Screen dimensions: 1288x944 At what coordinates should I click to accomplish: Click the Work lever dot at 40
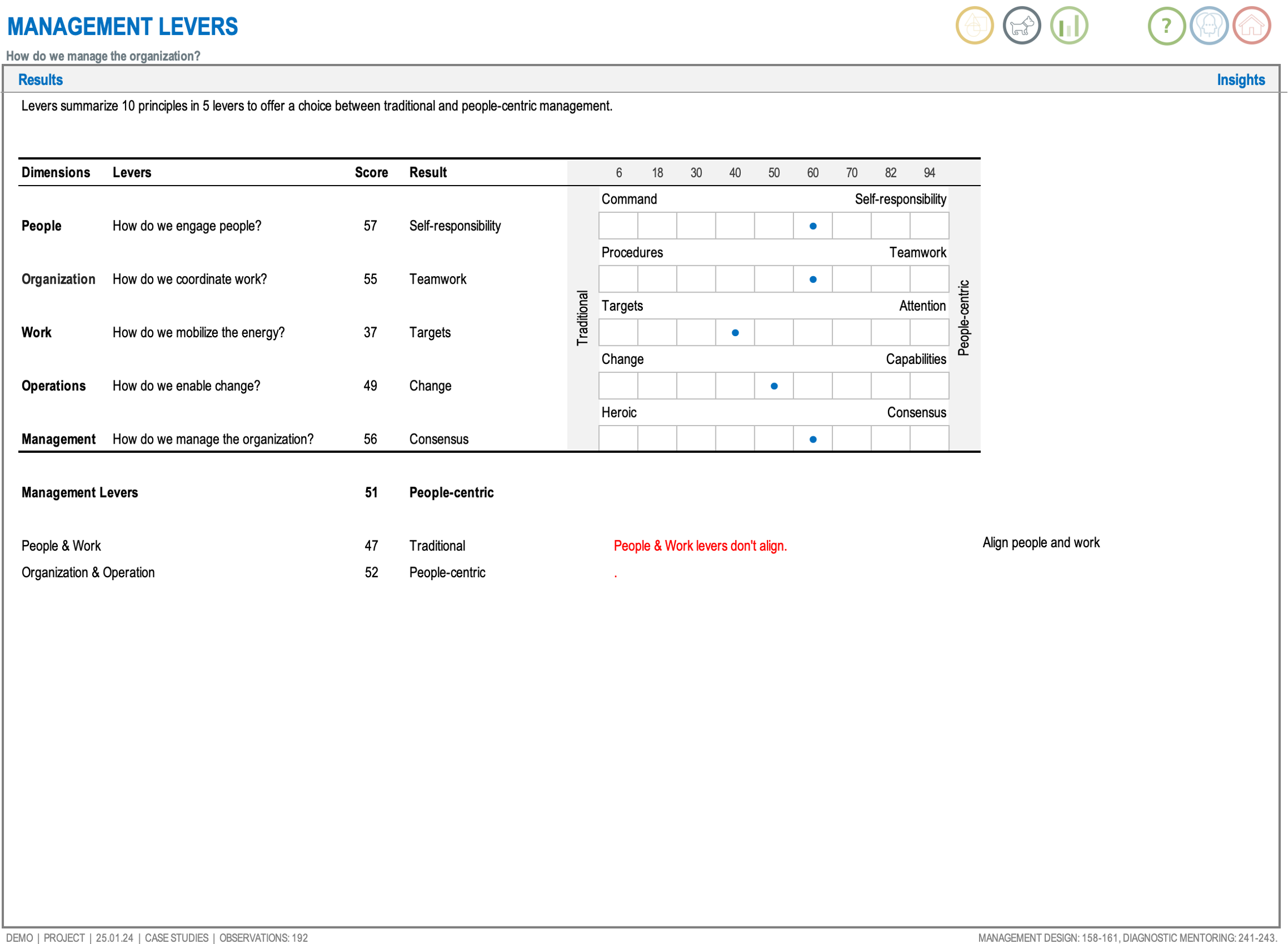tap(735, 333)
